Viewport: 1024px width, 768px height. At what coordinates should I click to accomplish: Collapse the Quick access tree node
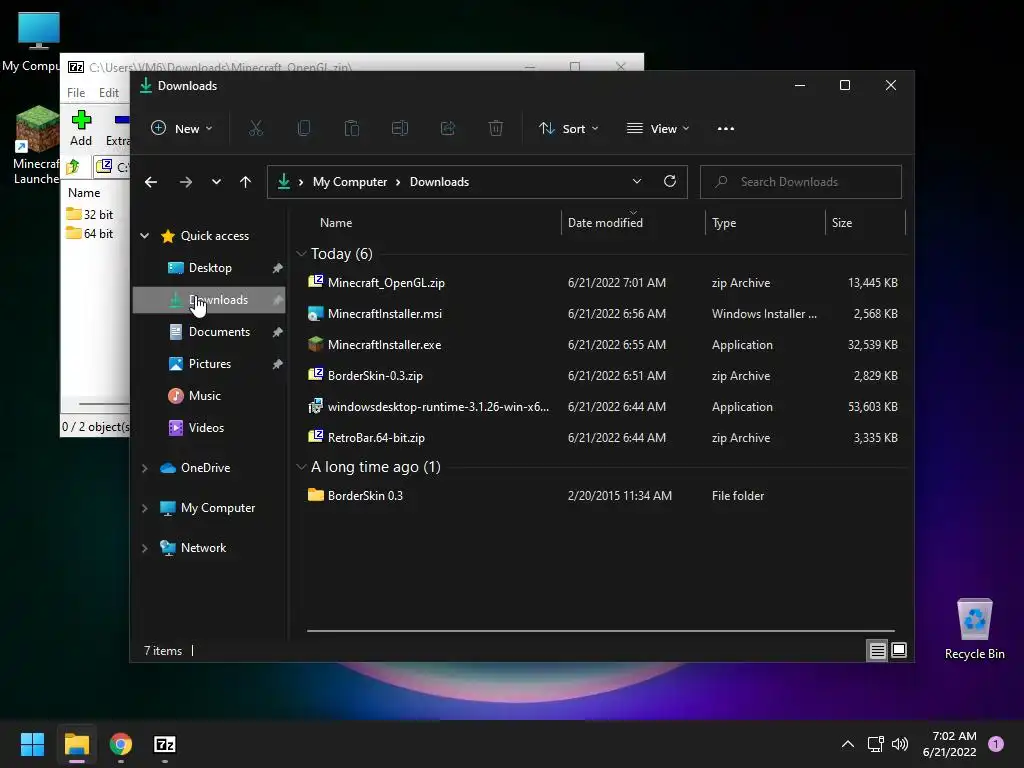coord(144,236)
